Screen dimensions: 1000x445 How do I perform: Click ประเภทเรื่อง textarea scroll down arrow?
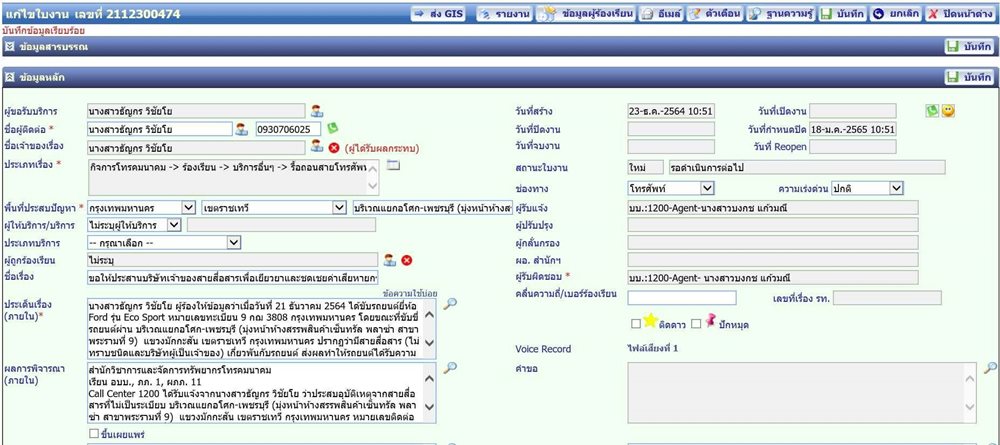pos(374,187)
